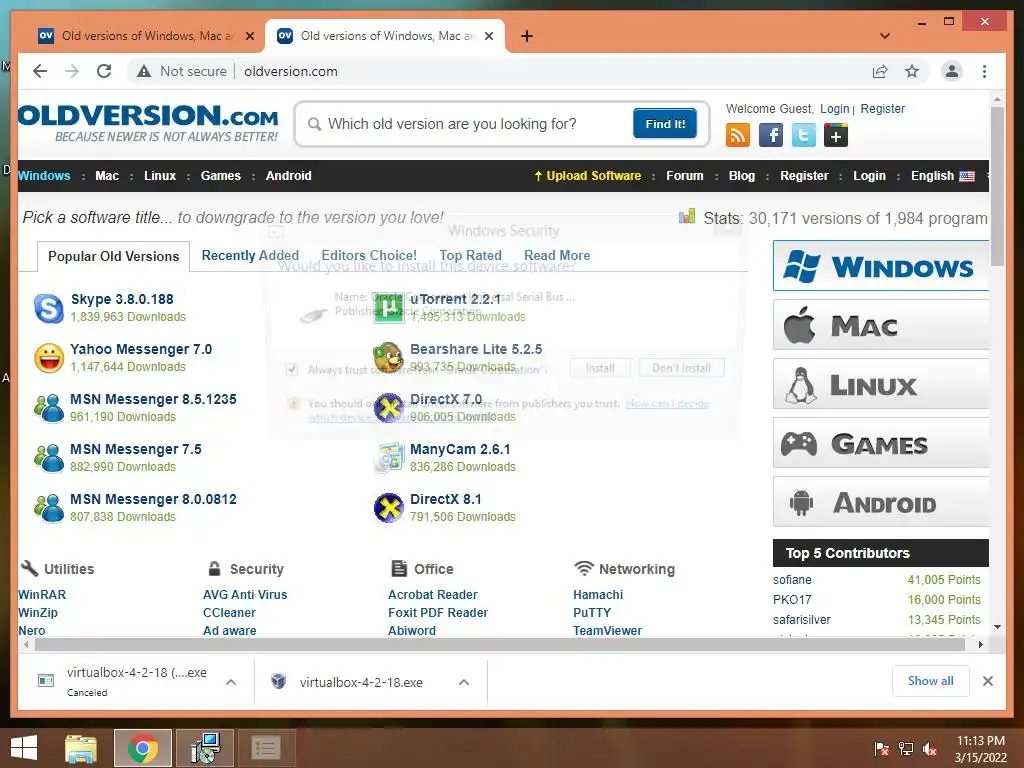Close the first Old versions tab
Viewport: 1024px width, 768px height.
click(249, 36)
